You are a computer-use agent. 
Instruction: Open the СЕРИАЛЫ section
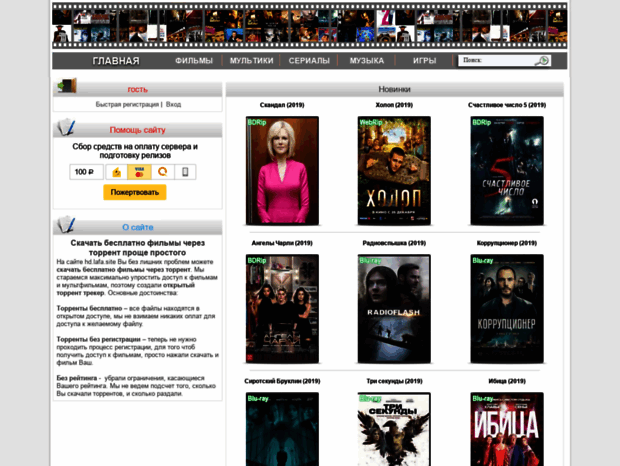coord(309,61)
